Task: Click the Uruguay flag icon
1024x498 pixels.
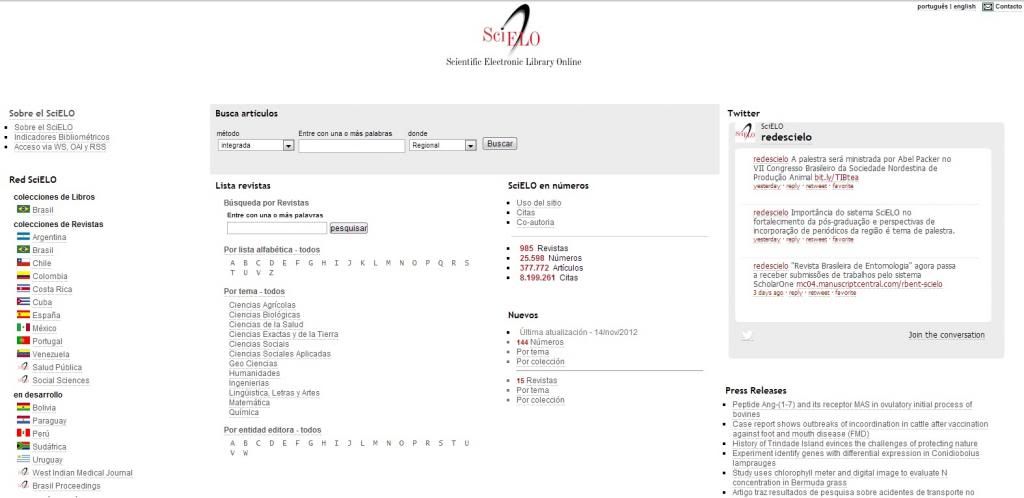Action: pos(24,459)
